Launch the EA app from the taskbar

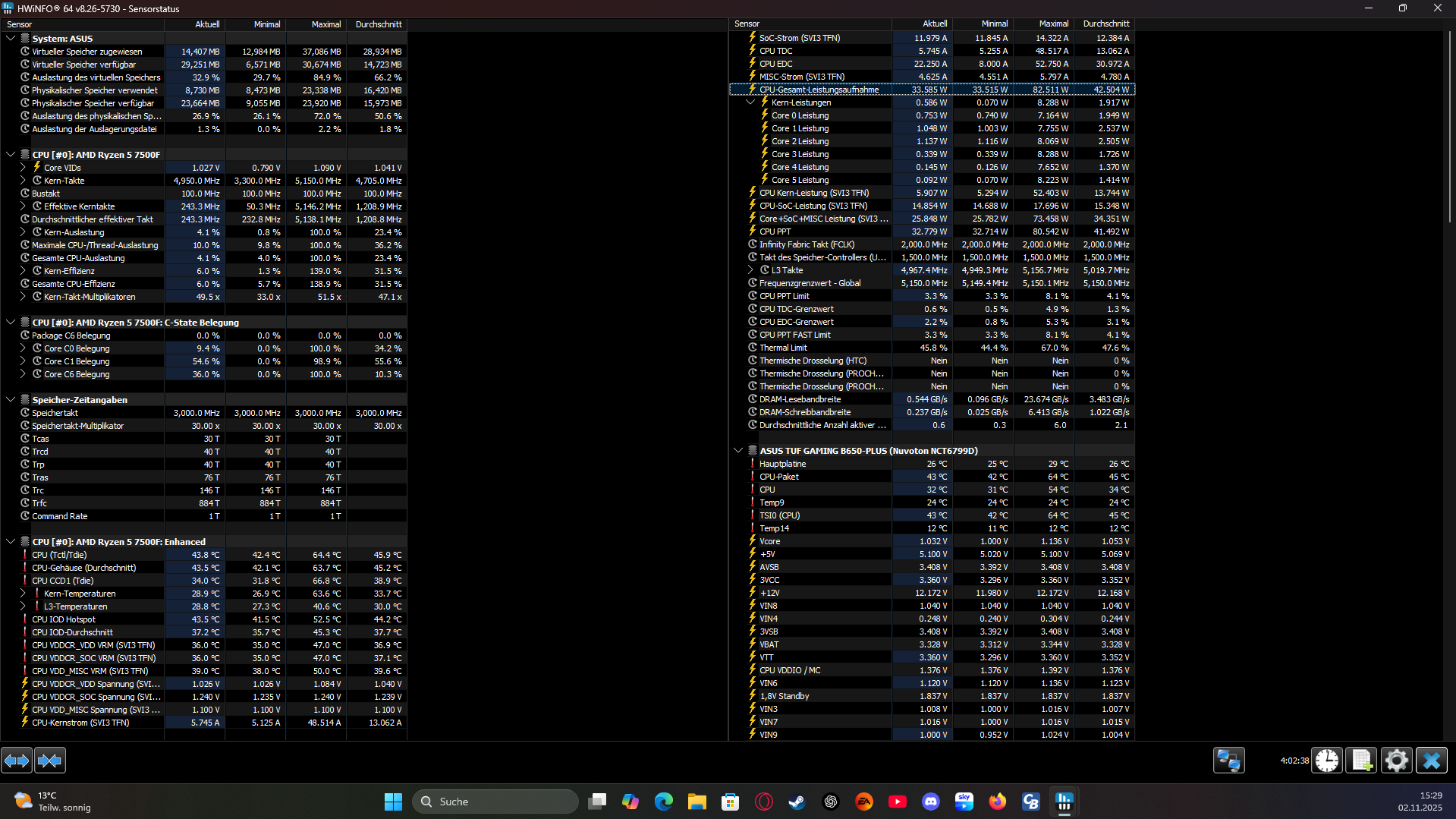tap(864, 802)
